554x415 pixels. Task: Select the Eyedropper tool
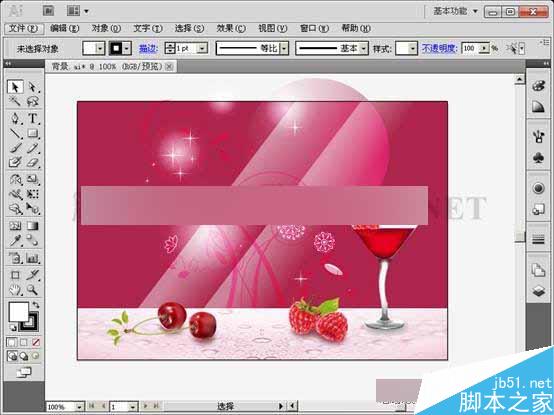click(x=15, y=241)
